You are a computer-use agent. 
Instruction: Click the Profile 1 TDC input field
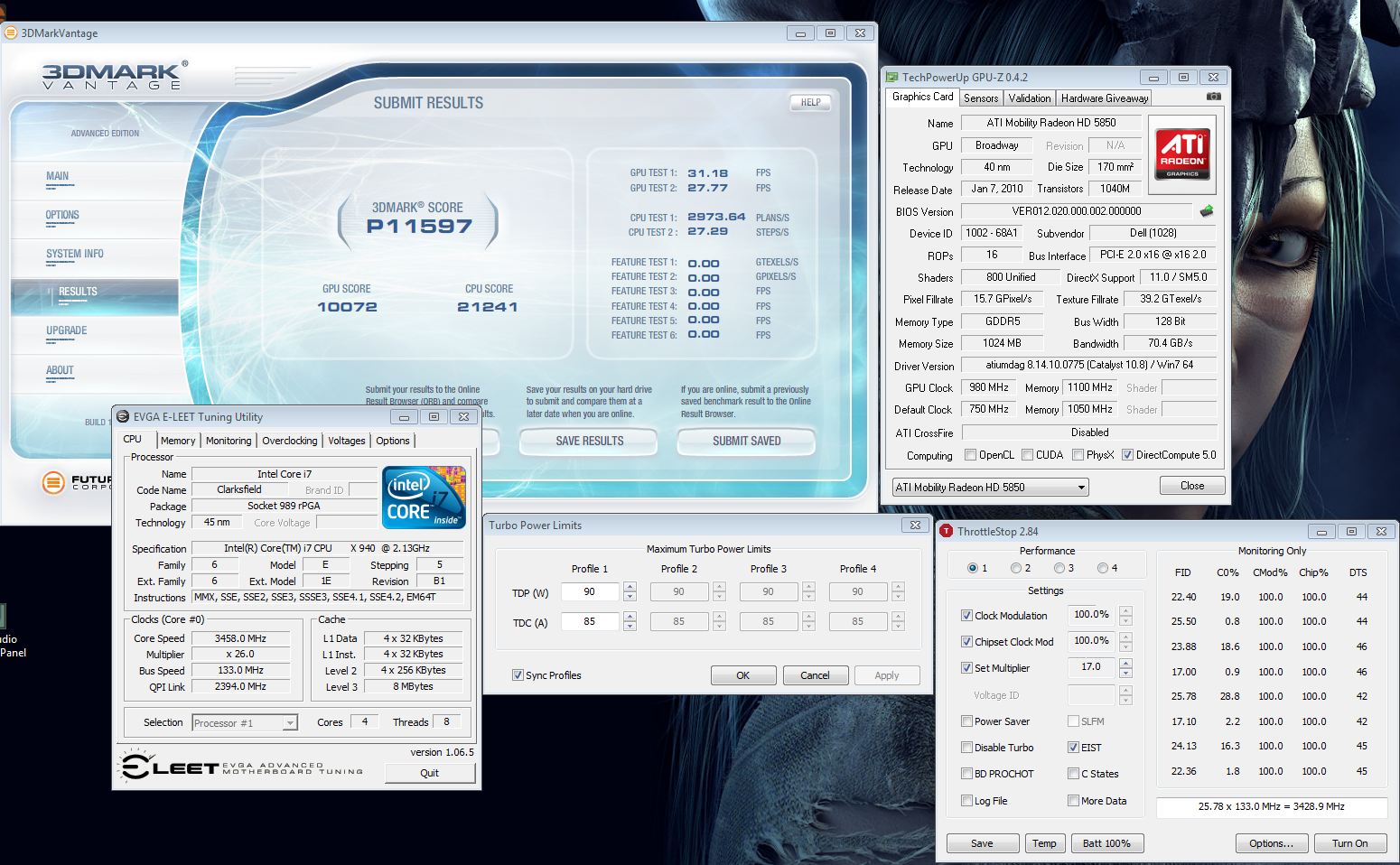click(x=590, y=622)
